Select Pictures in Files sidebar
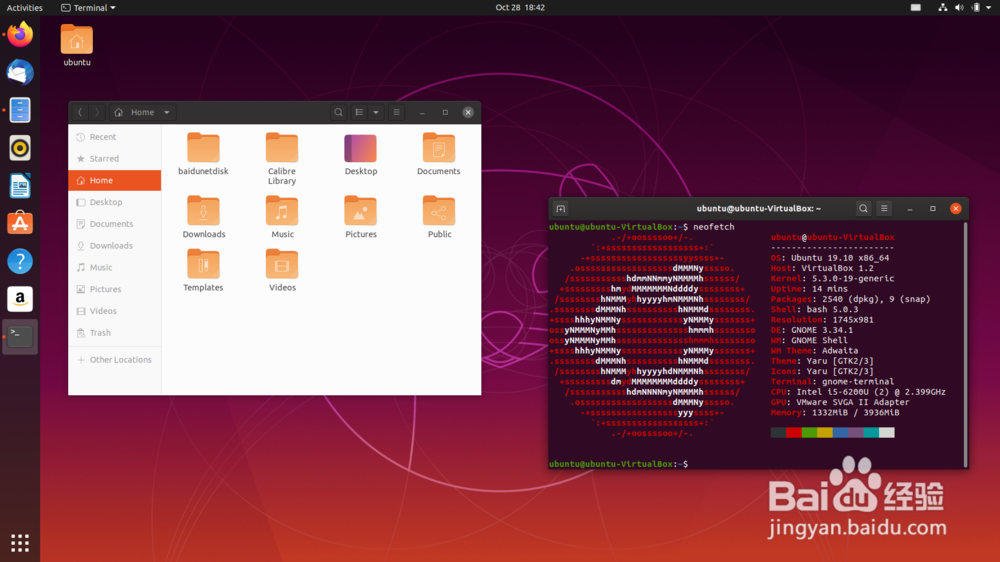This screenshot has height=562, width=1000. 115,289
